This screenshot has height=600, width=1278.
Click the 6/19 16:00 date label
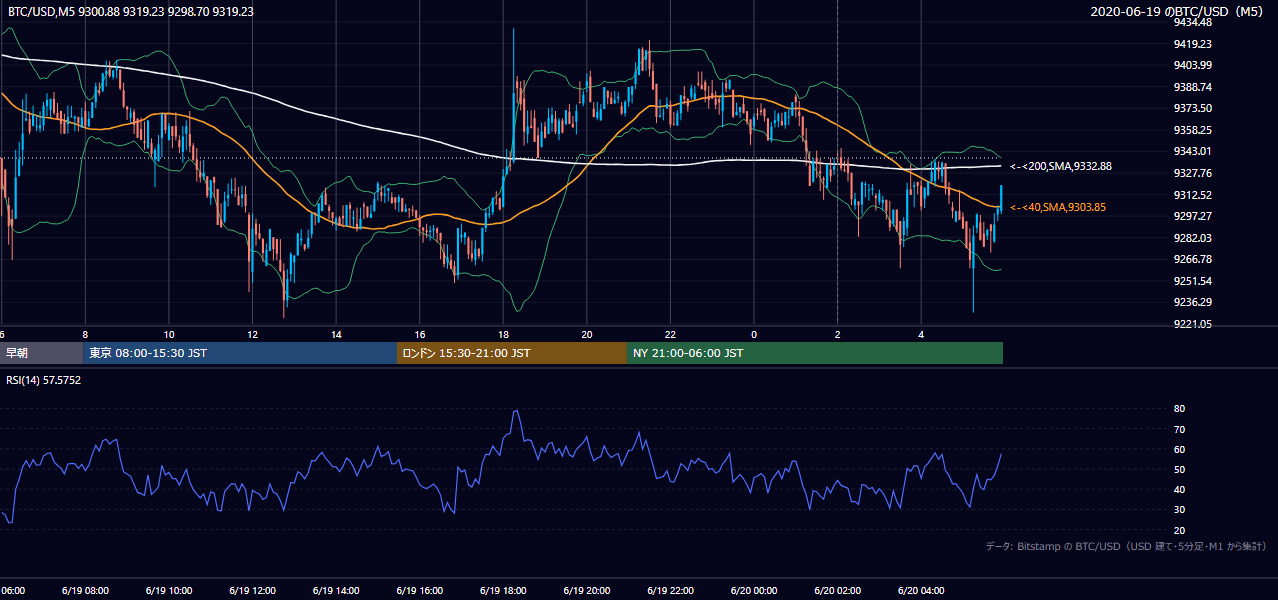click(x=419, y=591)
